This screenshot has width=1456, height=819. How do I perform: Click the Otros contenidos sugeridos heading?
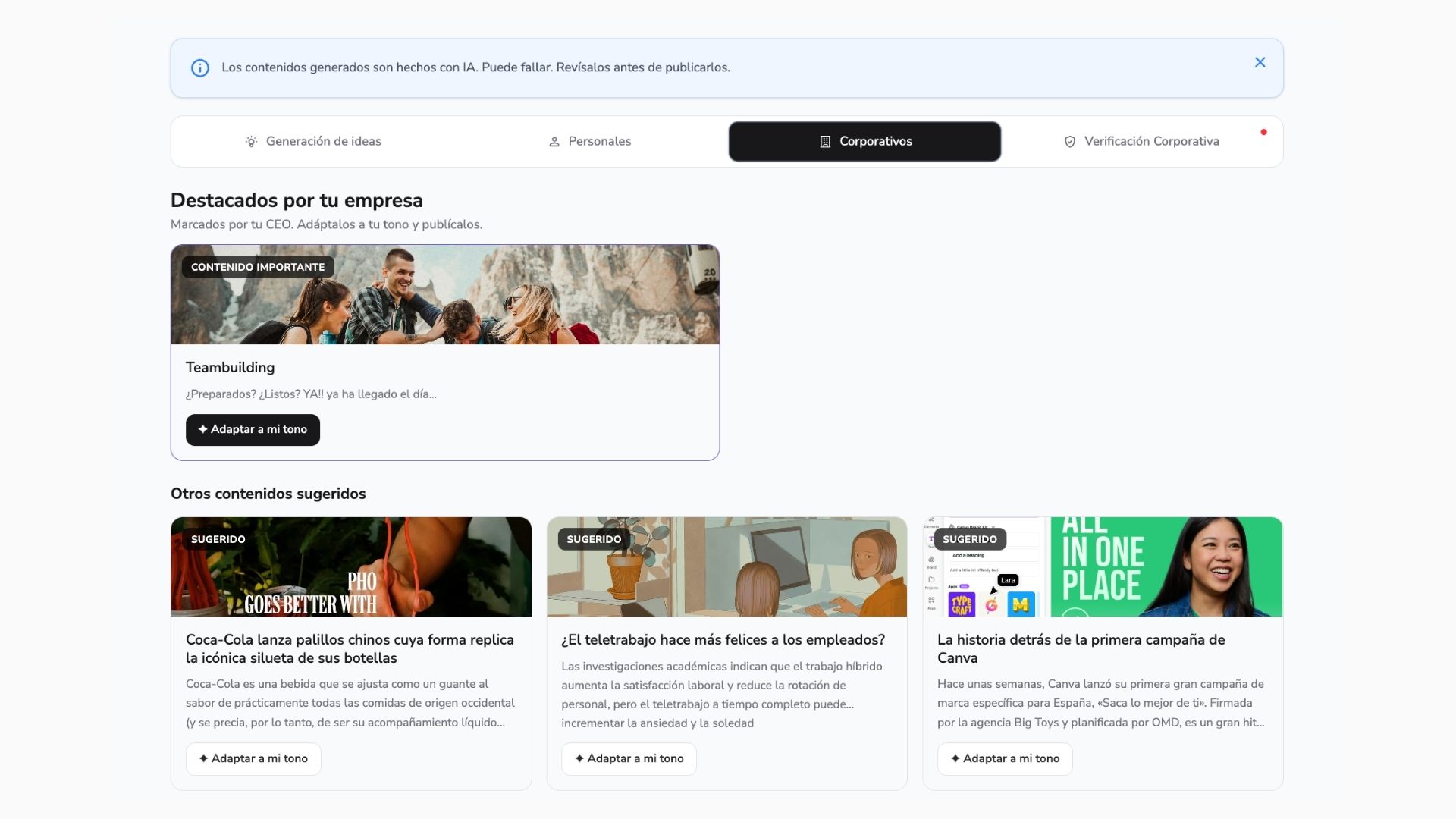268,494
